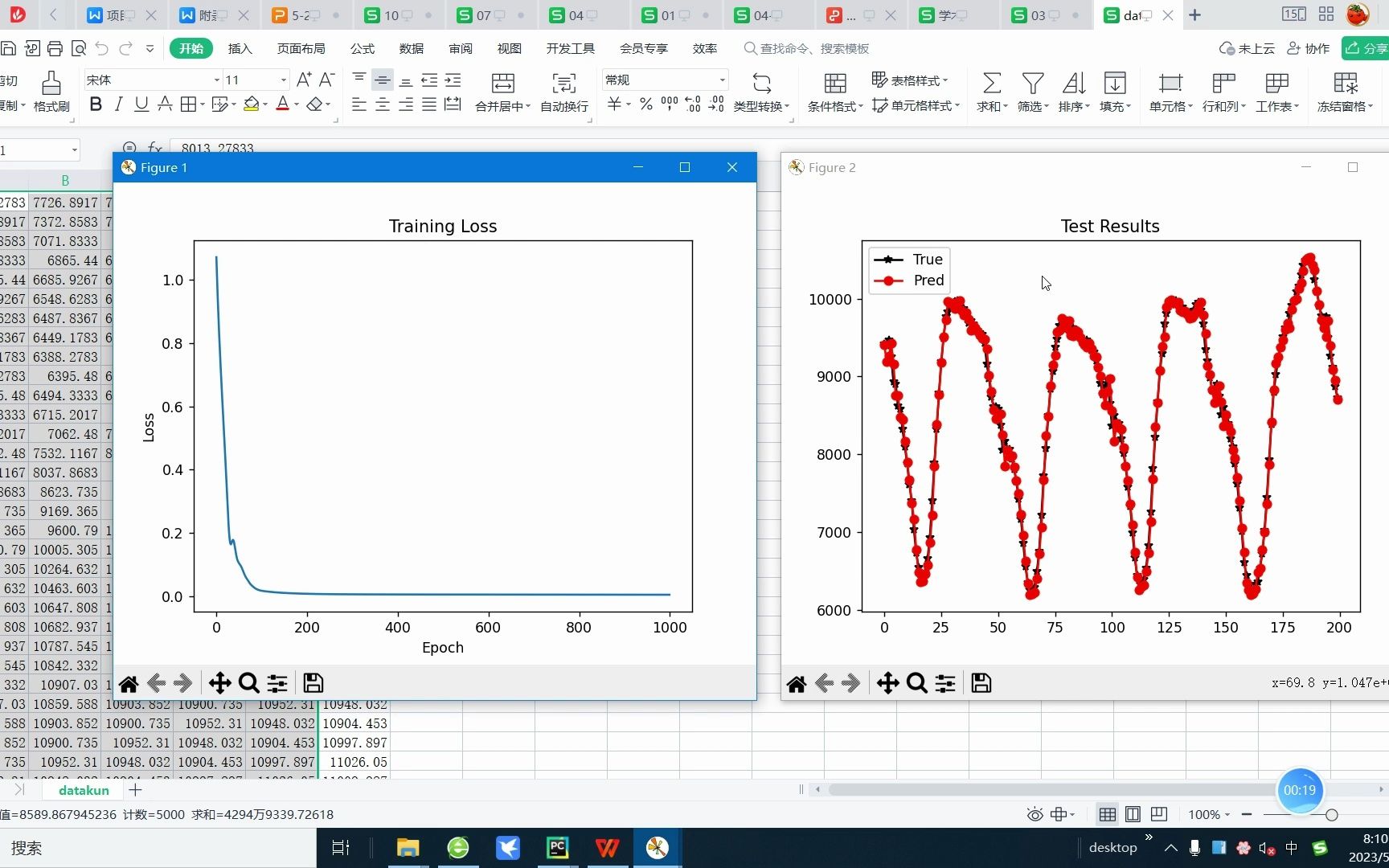Image resolution: width=1389 pixels, height=868 pixels.
Task: Open PyCharm from the taskbar
Action: point(558,848)
